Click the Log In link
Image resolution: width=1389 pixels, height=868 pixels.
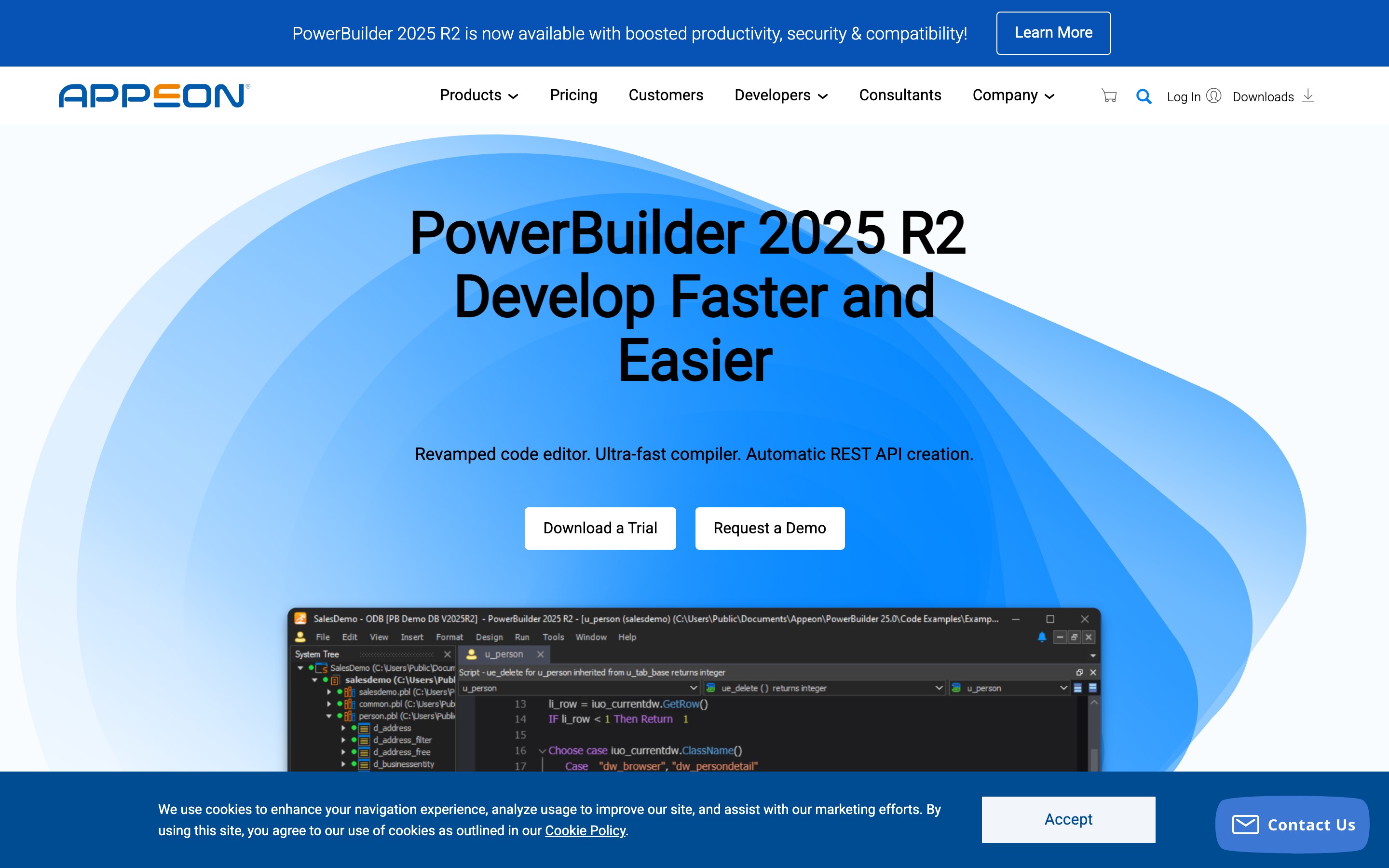[x=1183, y=96]
